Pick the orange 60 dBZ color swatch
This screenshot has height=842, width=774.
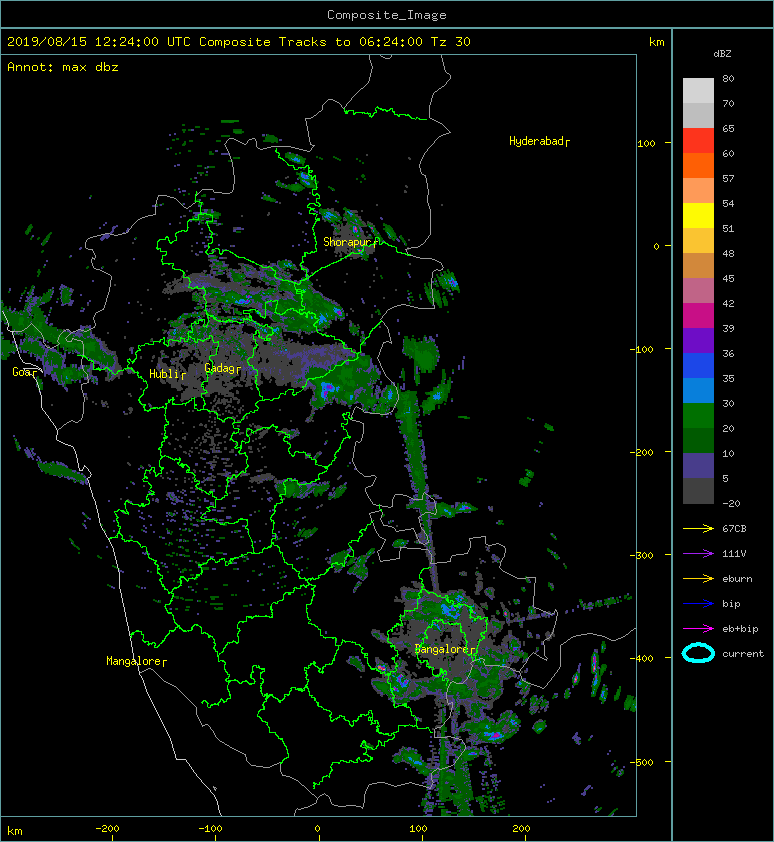[x=698, y=165]
